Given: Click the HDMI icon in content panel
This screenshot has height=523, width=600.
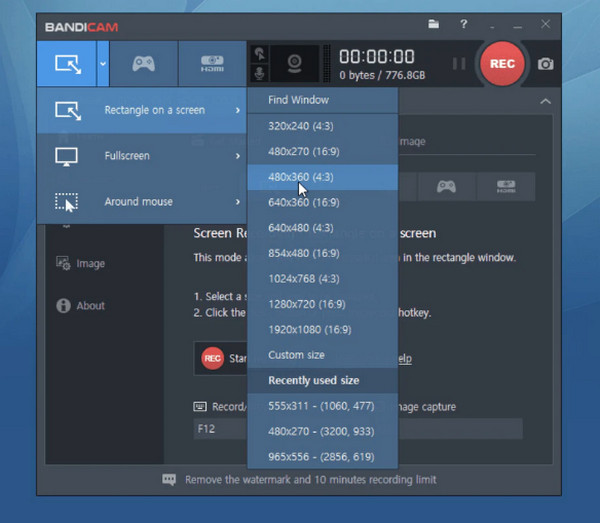Looking at the screenshot, I should [x=506, y=187].
